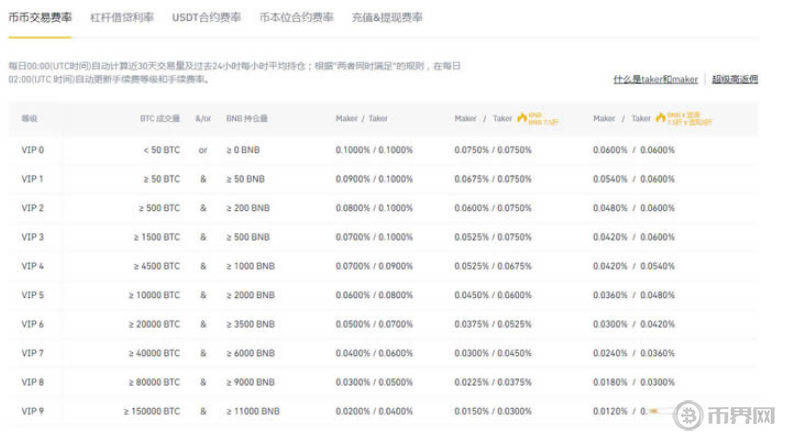Image resolution: width=786 pixels, height=443 pixels.
Task: Click the flame icon beside BNB plus referral header
Action: click(x=660, y=118)
